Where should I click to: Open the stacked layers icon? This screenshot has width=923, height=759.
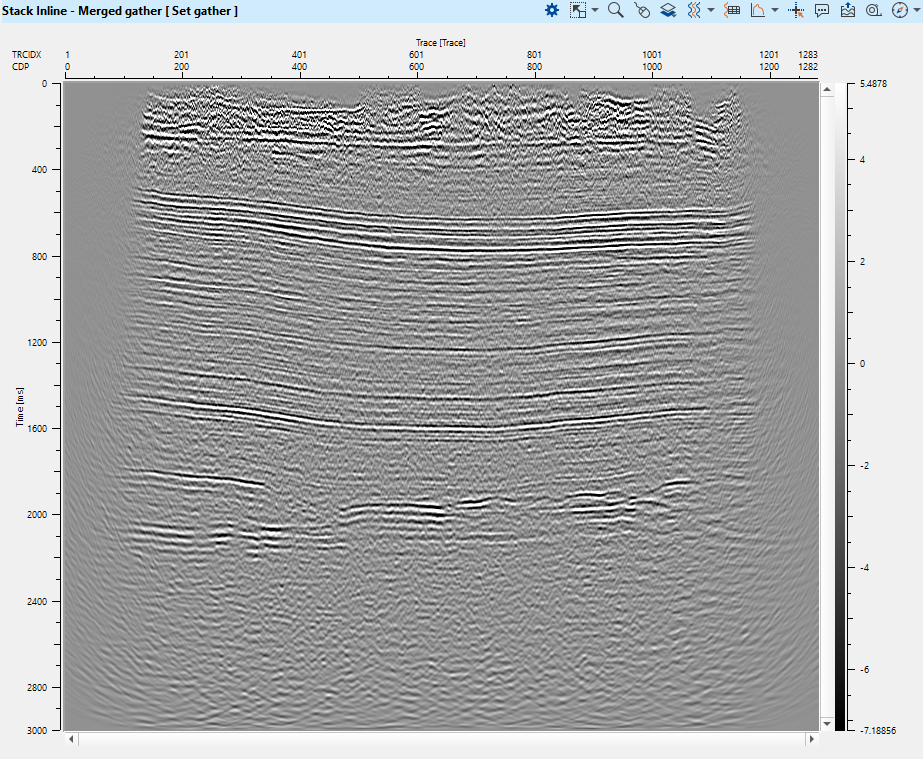[668, 10]
